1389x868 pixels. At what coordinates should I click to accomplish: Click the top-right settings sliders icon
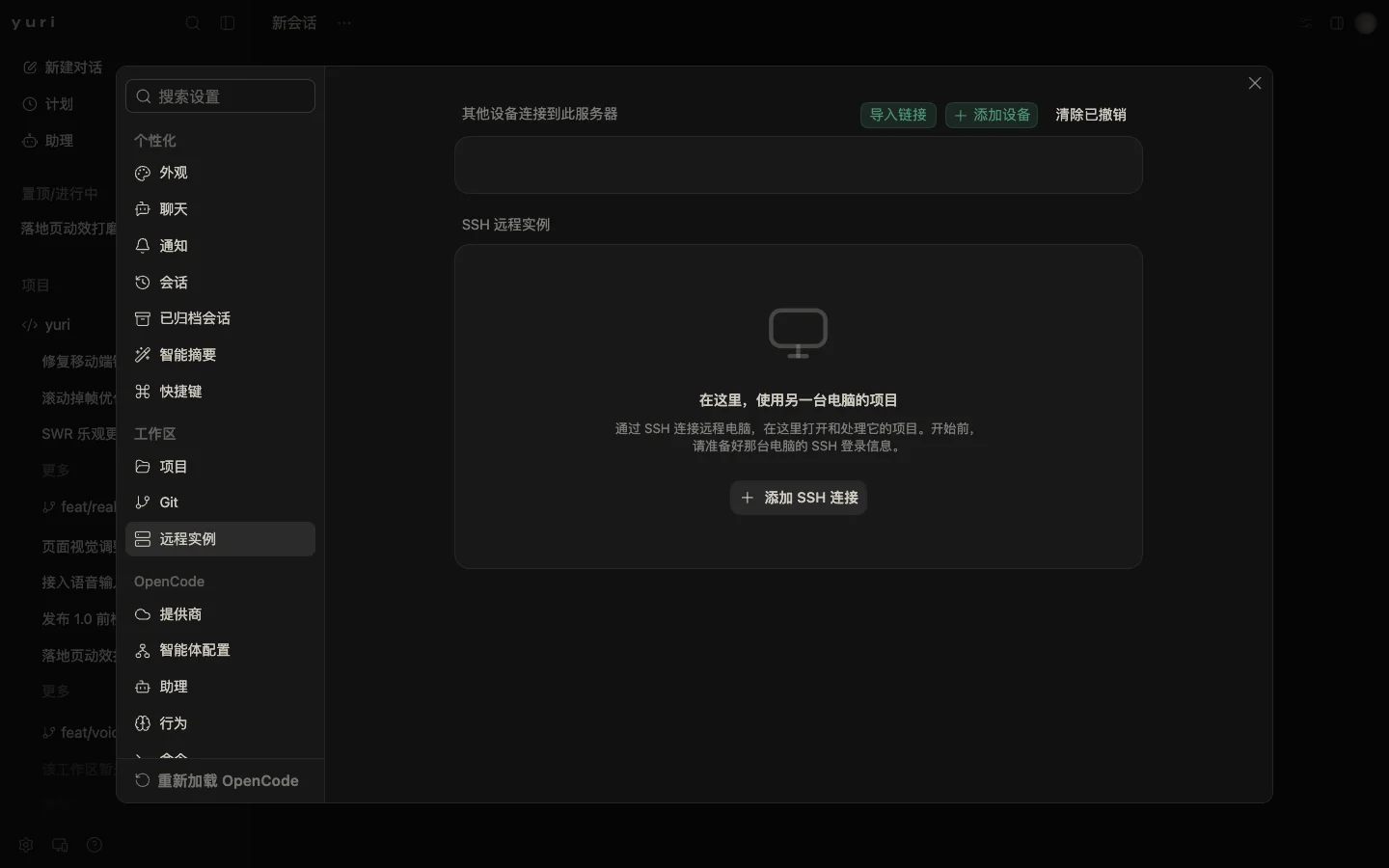1306,23
